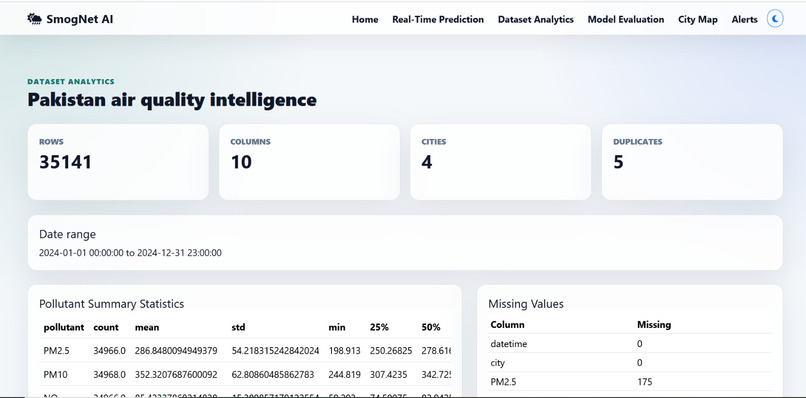Click the SmogNet AI brand name
The image size is (806, 398).
80,20
